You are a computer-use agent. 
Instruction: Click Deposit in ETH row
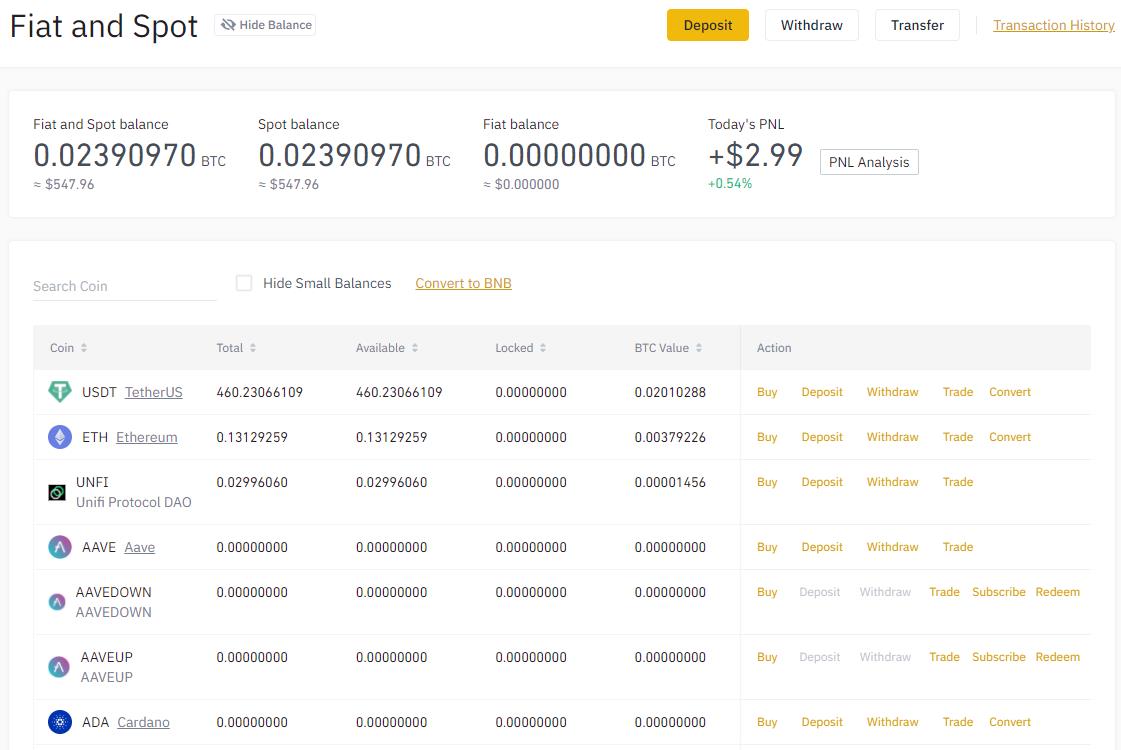(821, 437)
